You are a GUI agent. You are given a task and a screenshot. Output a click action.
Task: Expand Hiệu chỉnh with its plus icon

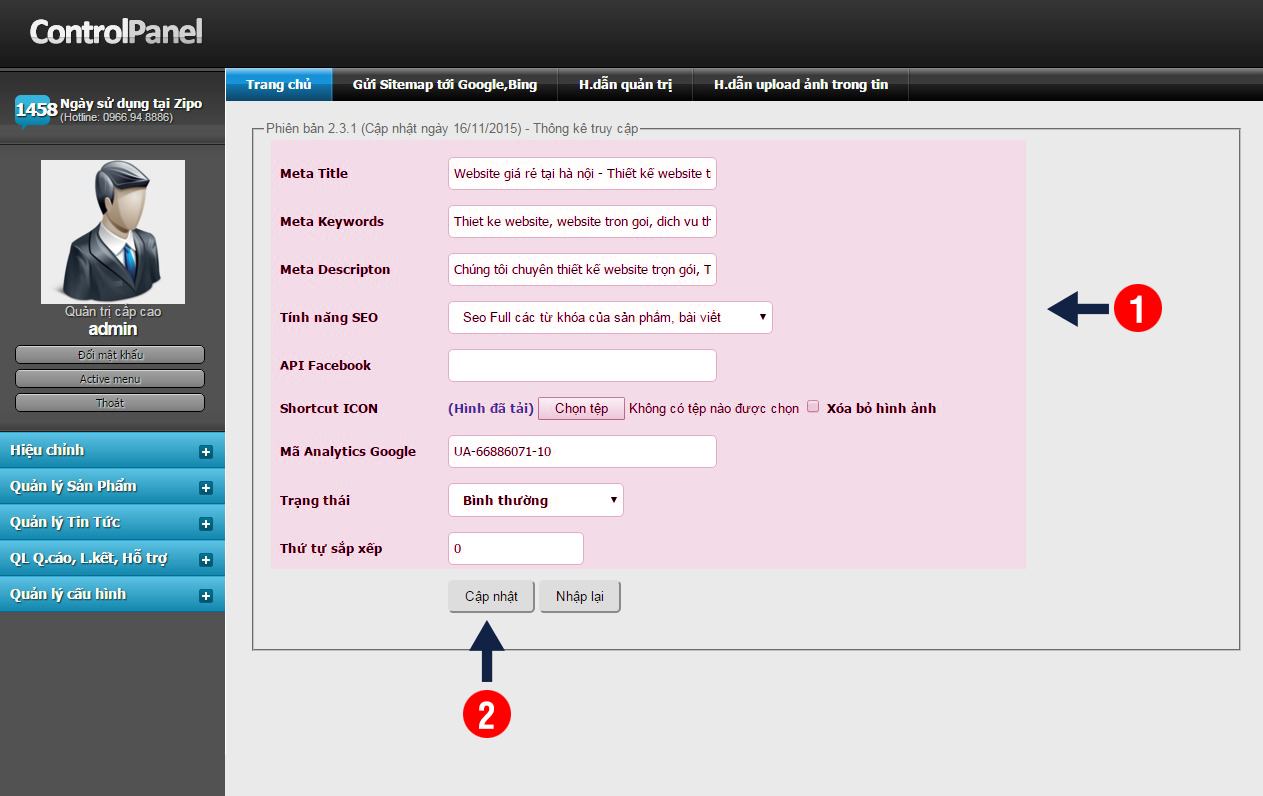[x=206, y=452]
